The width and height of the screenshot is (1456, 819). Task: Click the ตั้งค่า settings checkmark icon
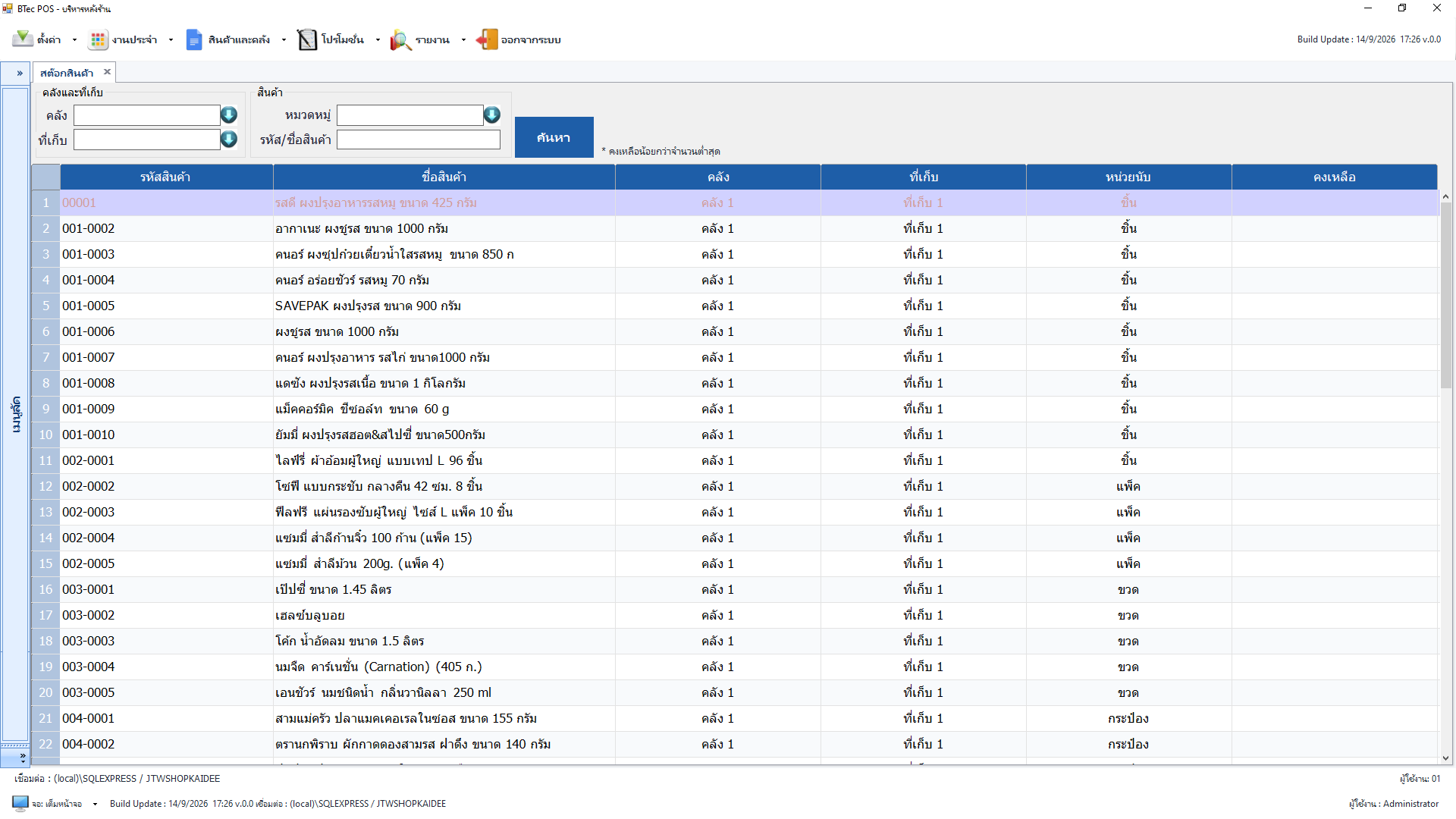pos(22,39)
